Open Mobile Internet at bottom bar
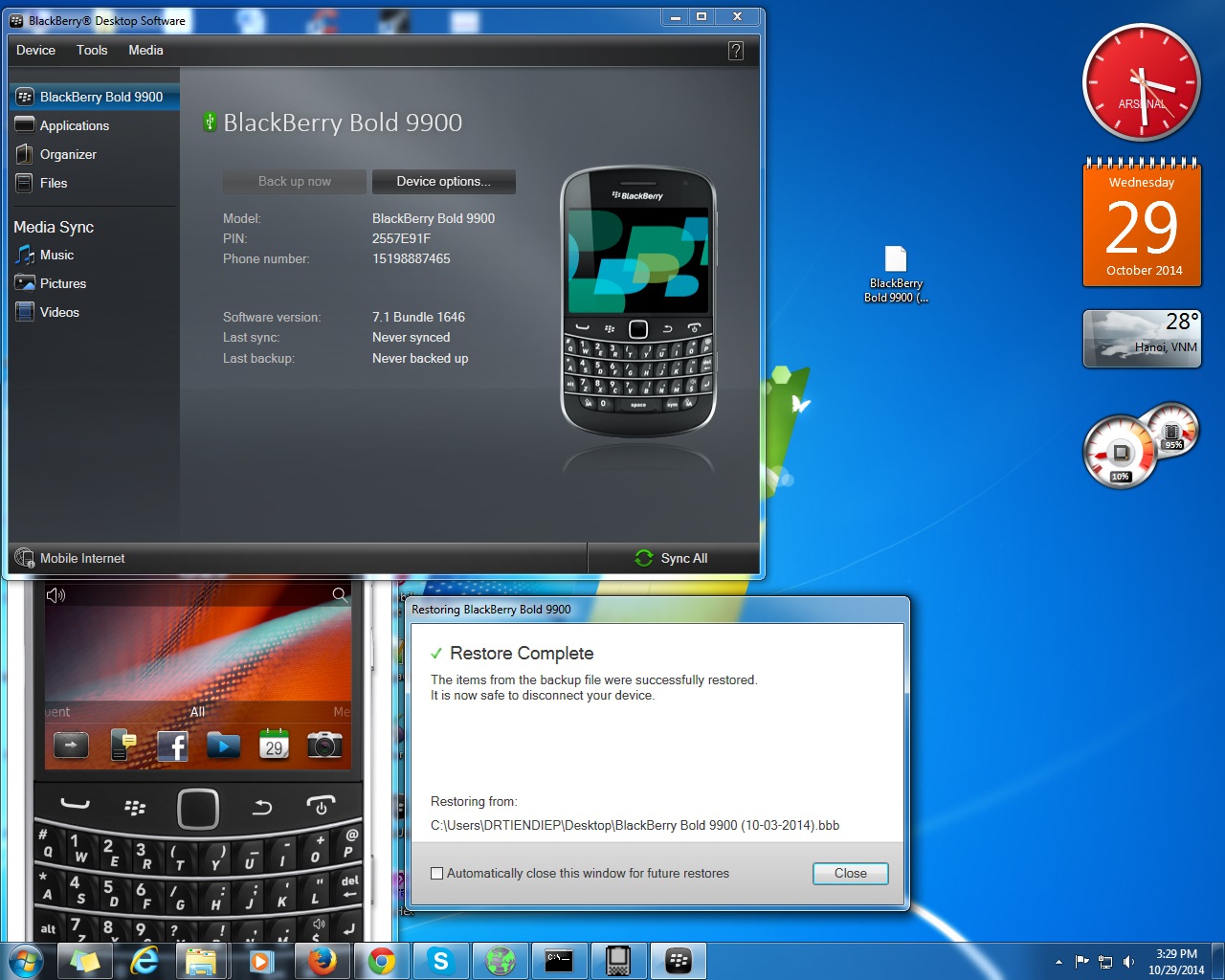 click(71, 558)
